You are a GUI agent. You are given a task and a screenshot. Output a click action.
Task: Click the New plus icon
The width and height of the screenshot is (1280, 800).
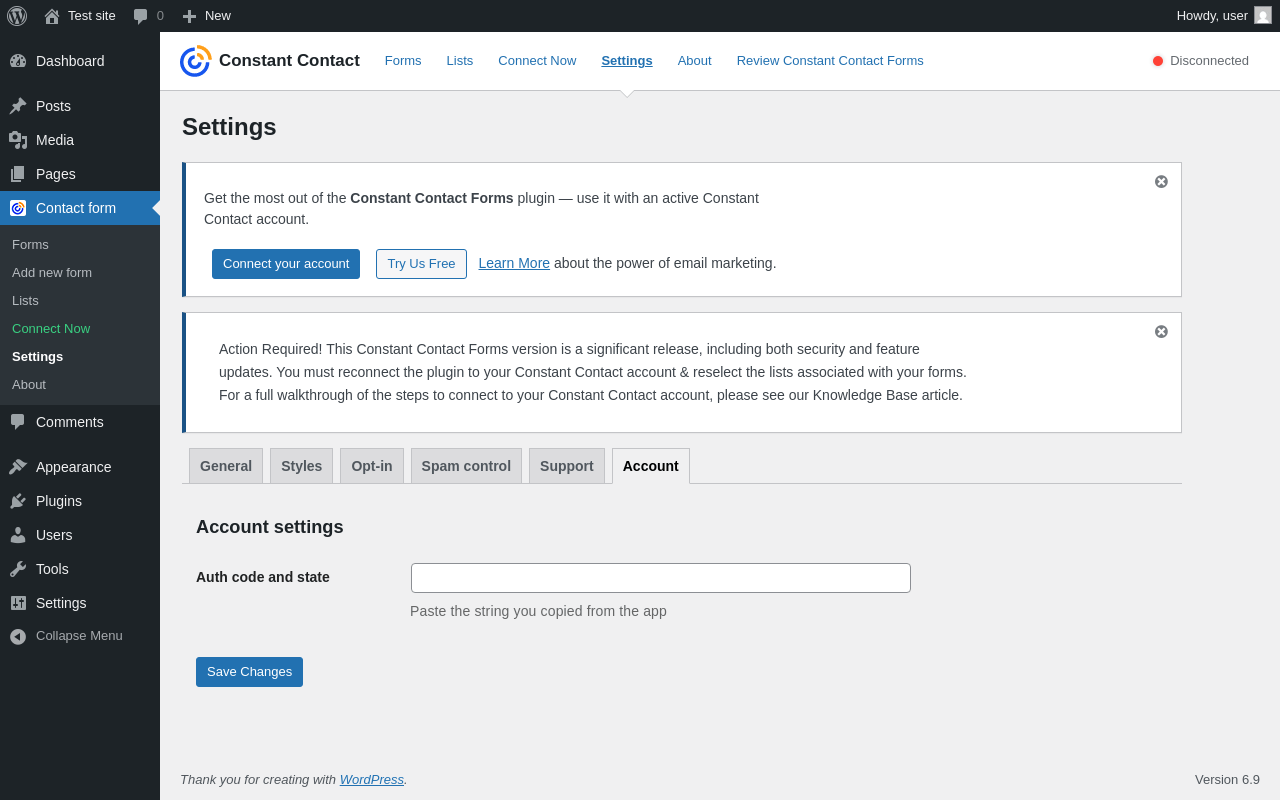click(189, 16)
